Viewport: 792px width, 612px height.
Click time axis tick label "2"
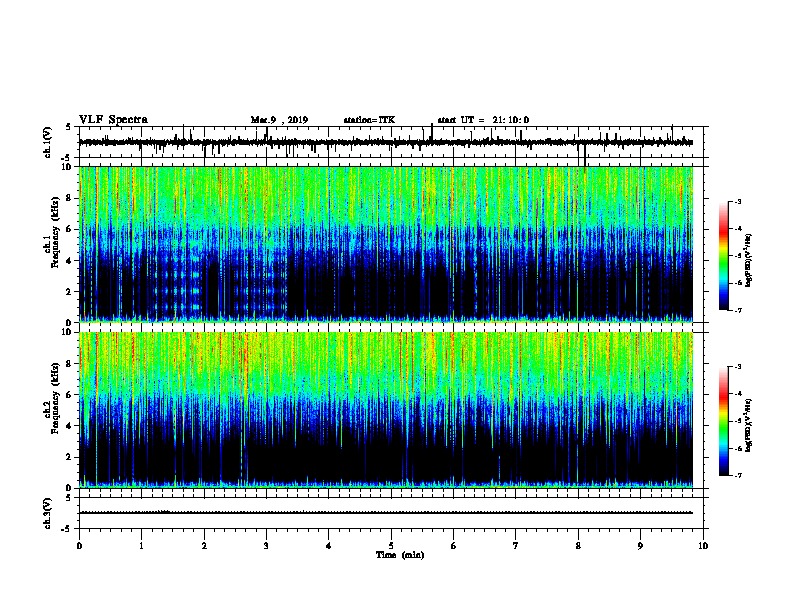(204, 546)
